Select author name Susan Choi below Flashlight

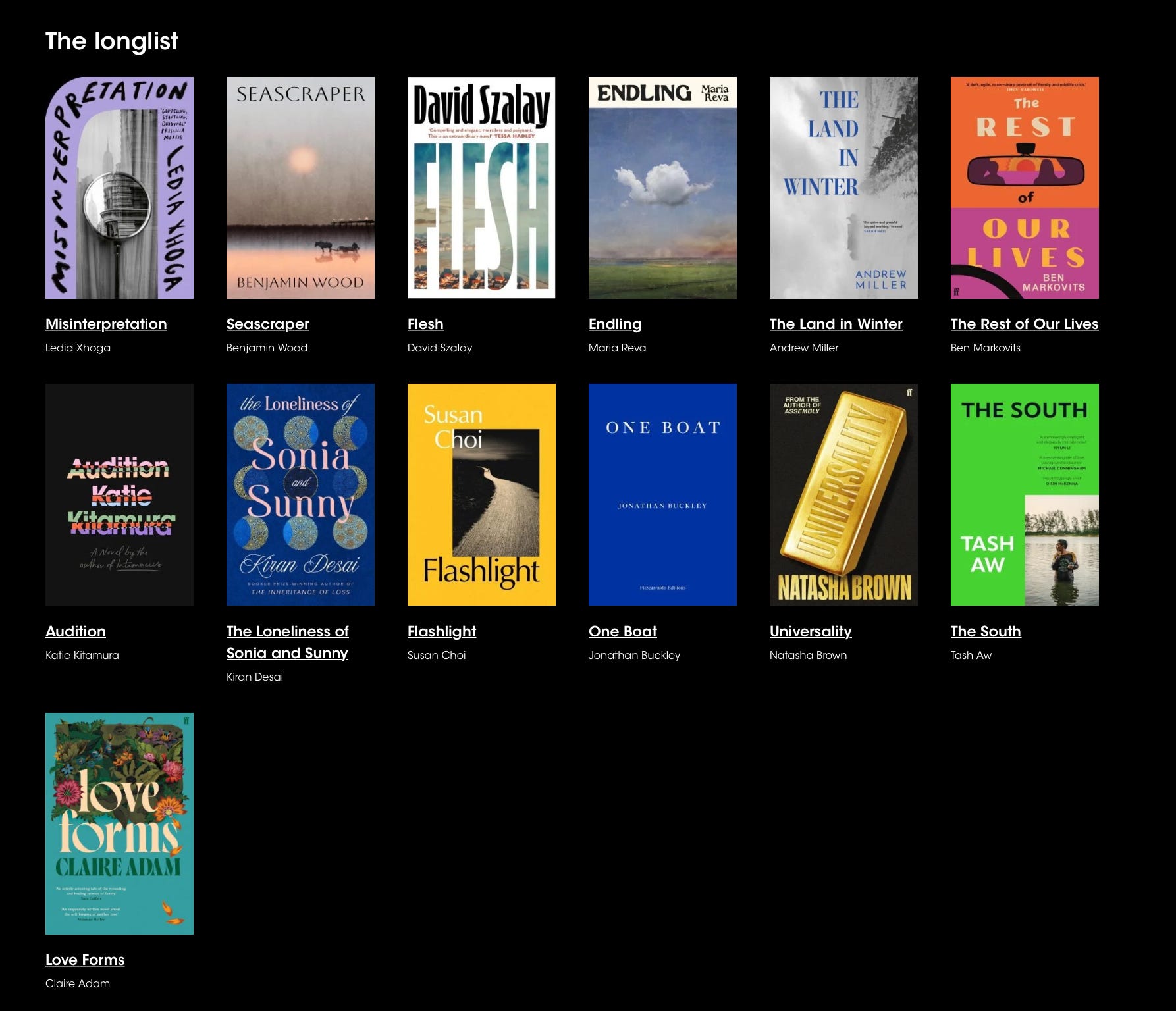pyautogui.click(x=437, y=655)
